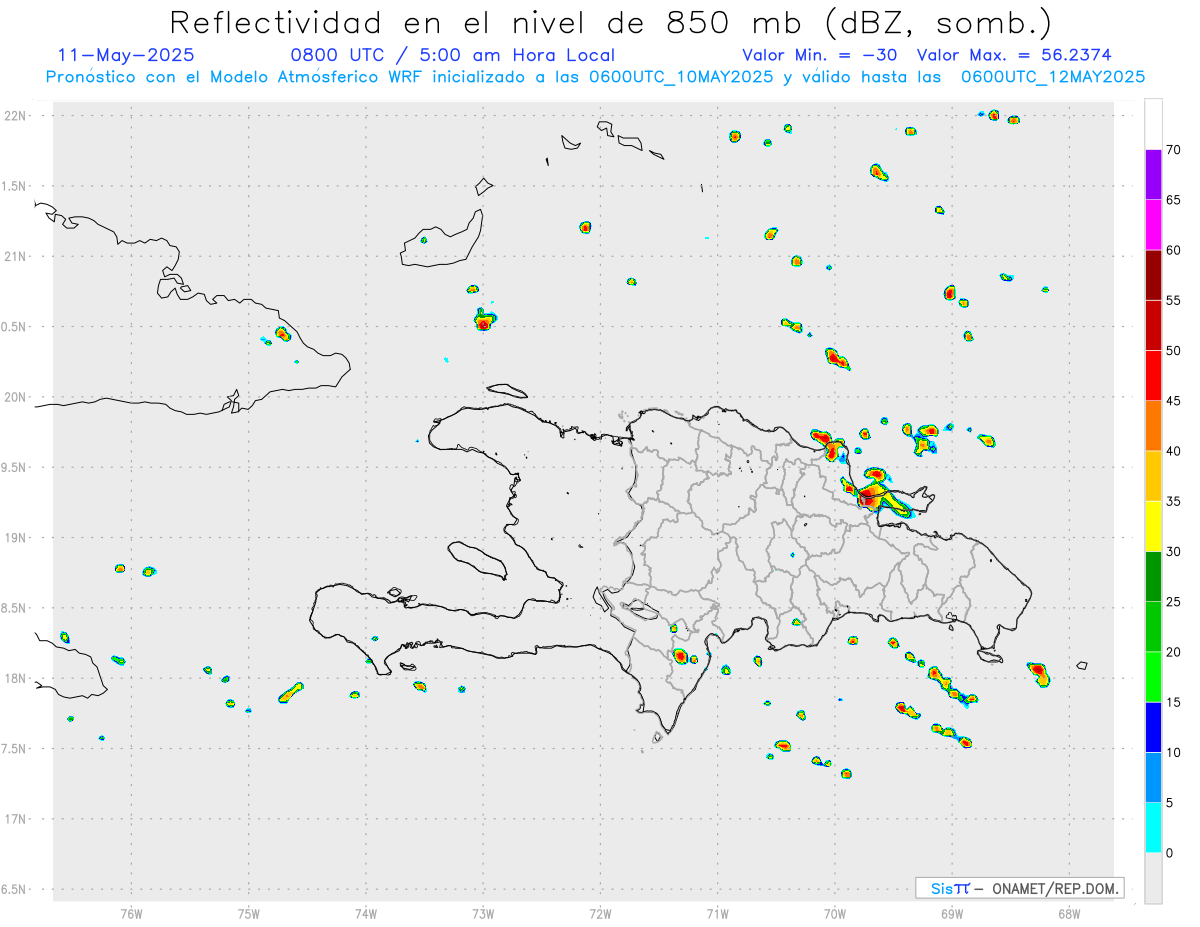The width and height of the screenshot is (1200, 927).
Task: Select the gold 35–40 dBZ color band
Action: click(x=1153, y=476)
